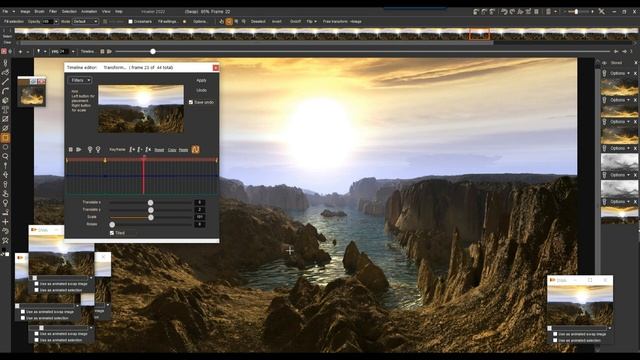Toggle the Tiled checkbox
Screen dimensions: 640x360
tap(112, 233)
